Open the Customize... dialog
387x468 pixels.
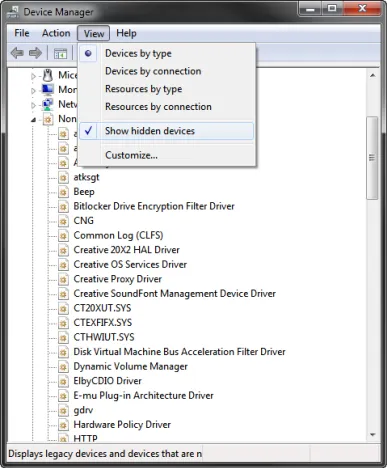[x=167, y=155]
